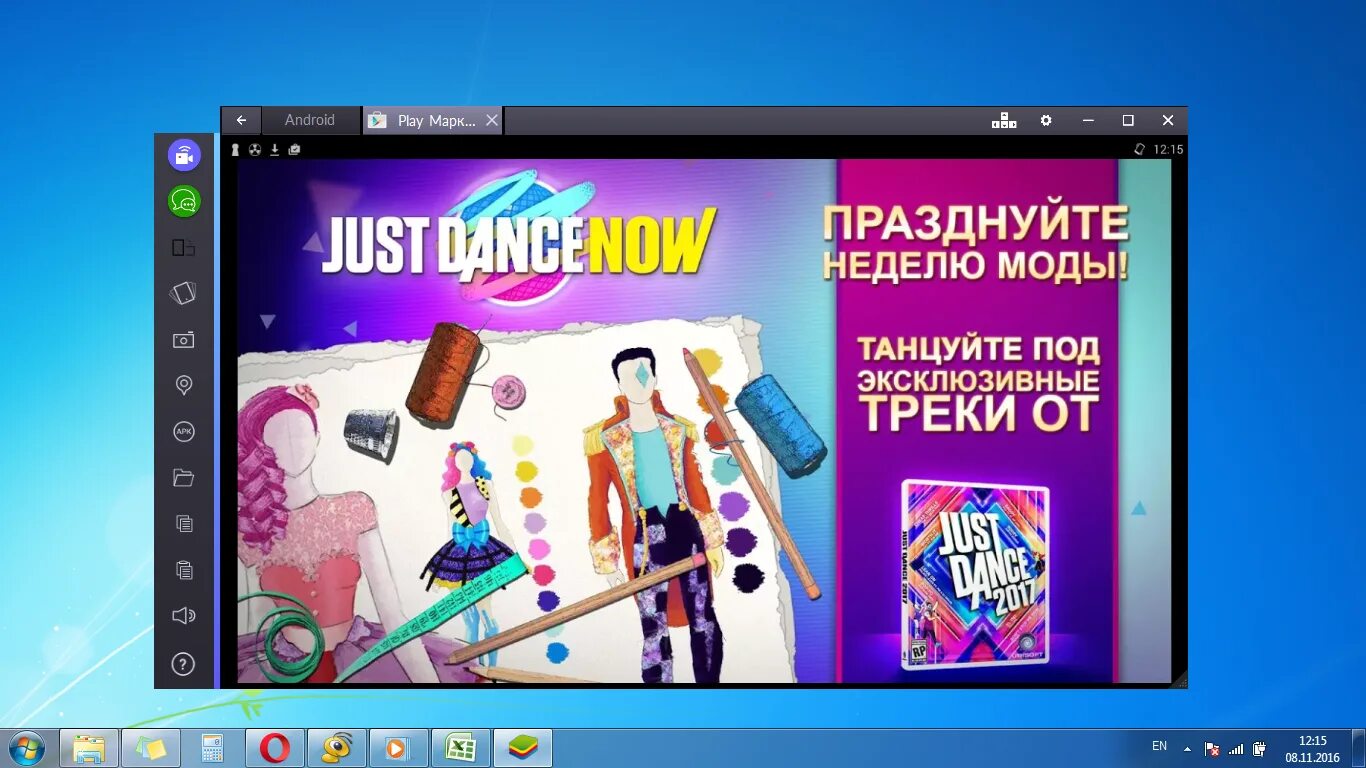Click the Android status bar clock 12:15

point(1168,149)
